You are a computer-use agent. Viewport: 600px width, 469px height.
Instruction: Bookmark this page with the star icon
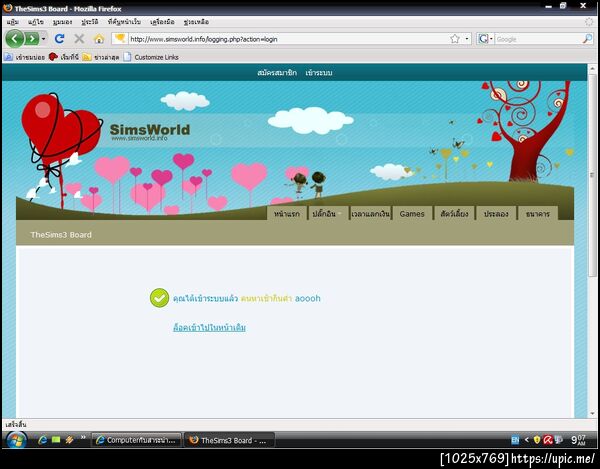pos(455,39)
